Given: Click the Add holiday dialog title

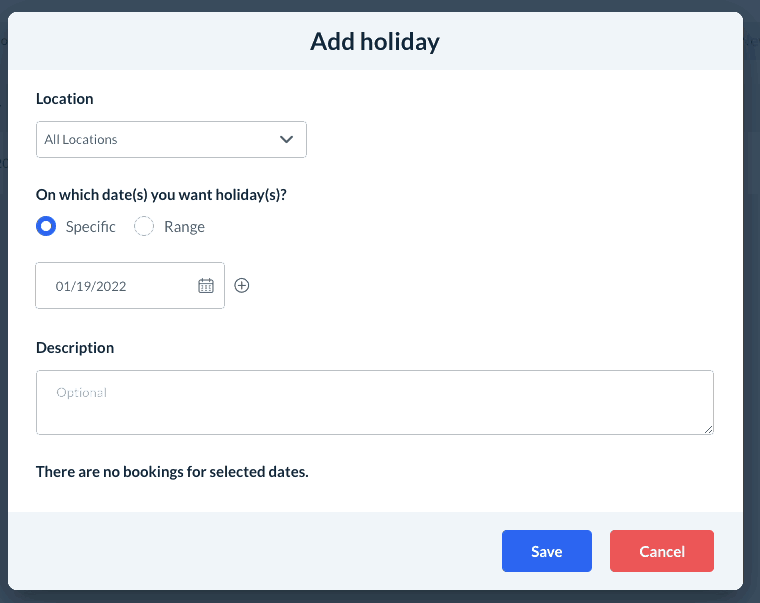Looking at the screenshot, I should click(x=375, y=42).
